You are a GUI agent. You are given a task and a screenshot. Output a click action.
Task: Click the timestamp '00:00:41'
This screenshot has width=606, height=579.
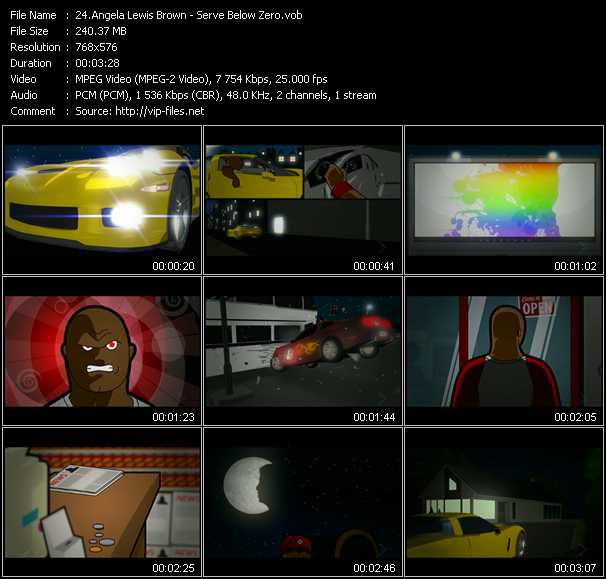point(374,266)
